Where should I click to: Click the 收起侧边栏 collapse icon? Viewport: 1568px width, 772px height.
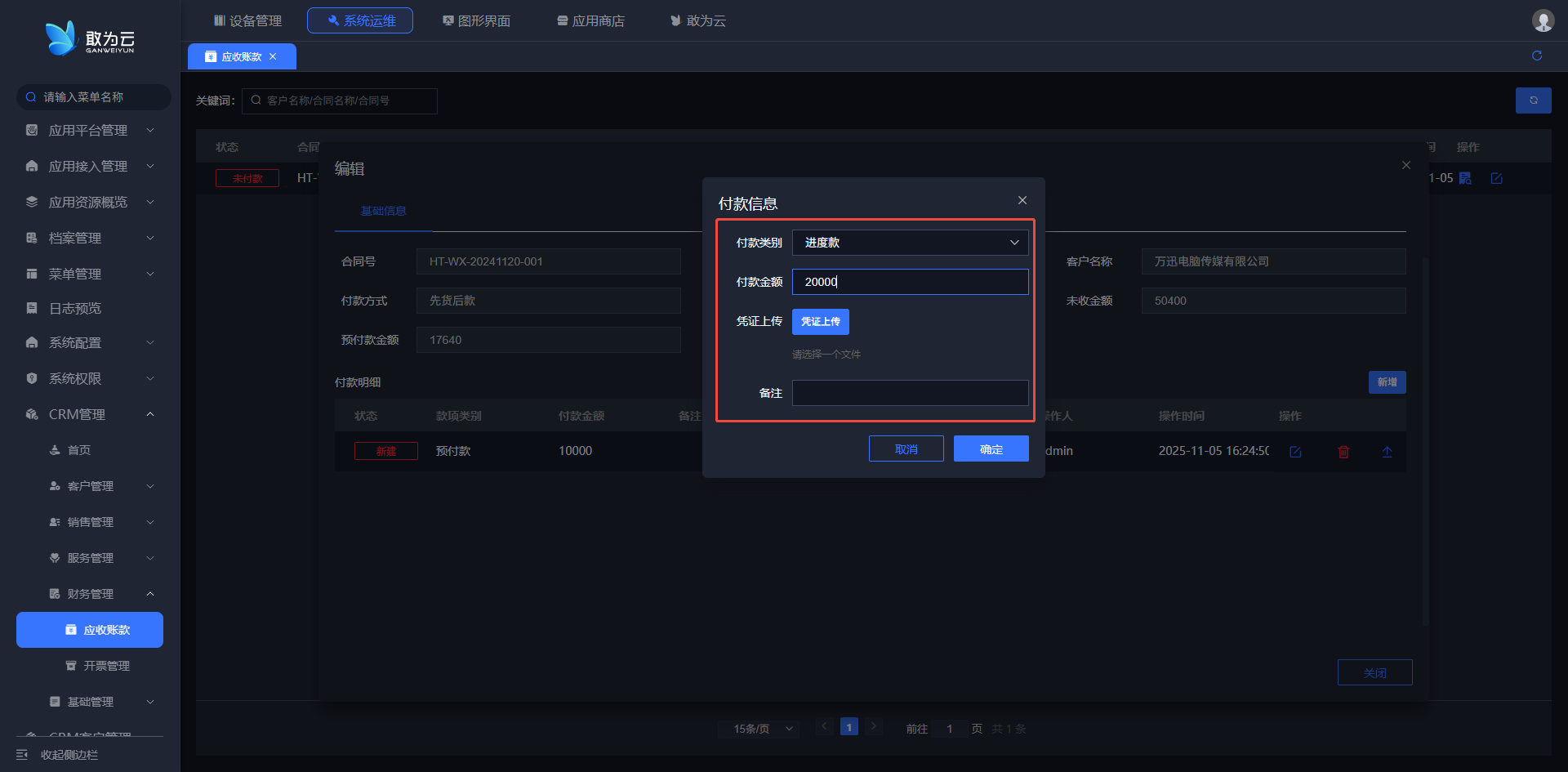(x=22, y=755)
